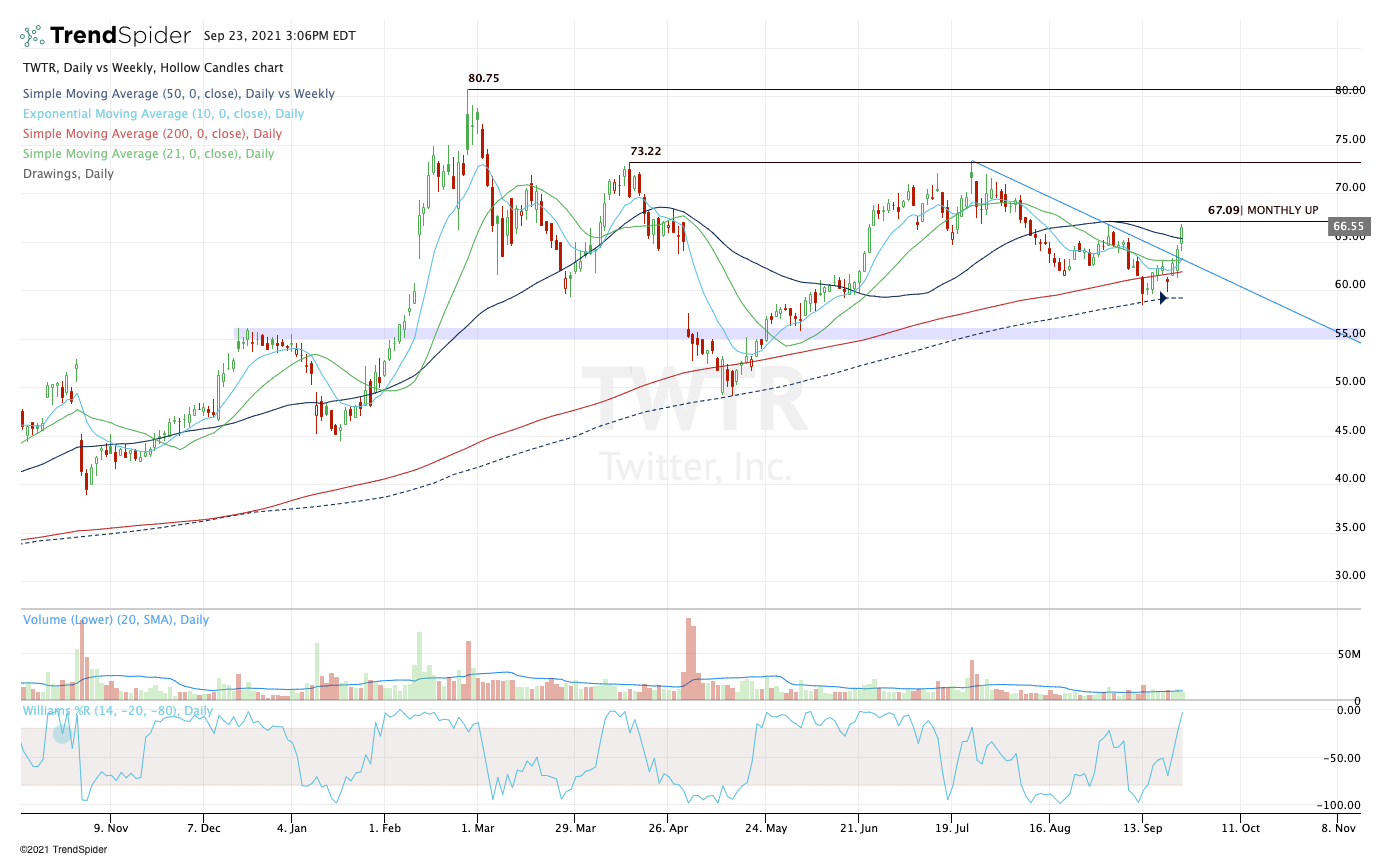Click the TrendSpider brand name
1391x859 pixels.
coord(120,36)
